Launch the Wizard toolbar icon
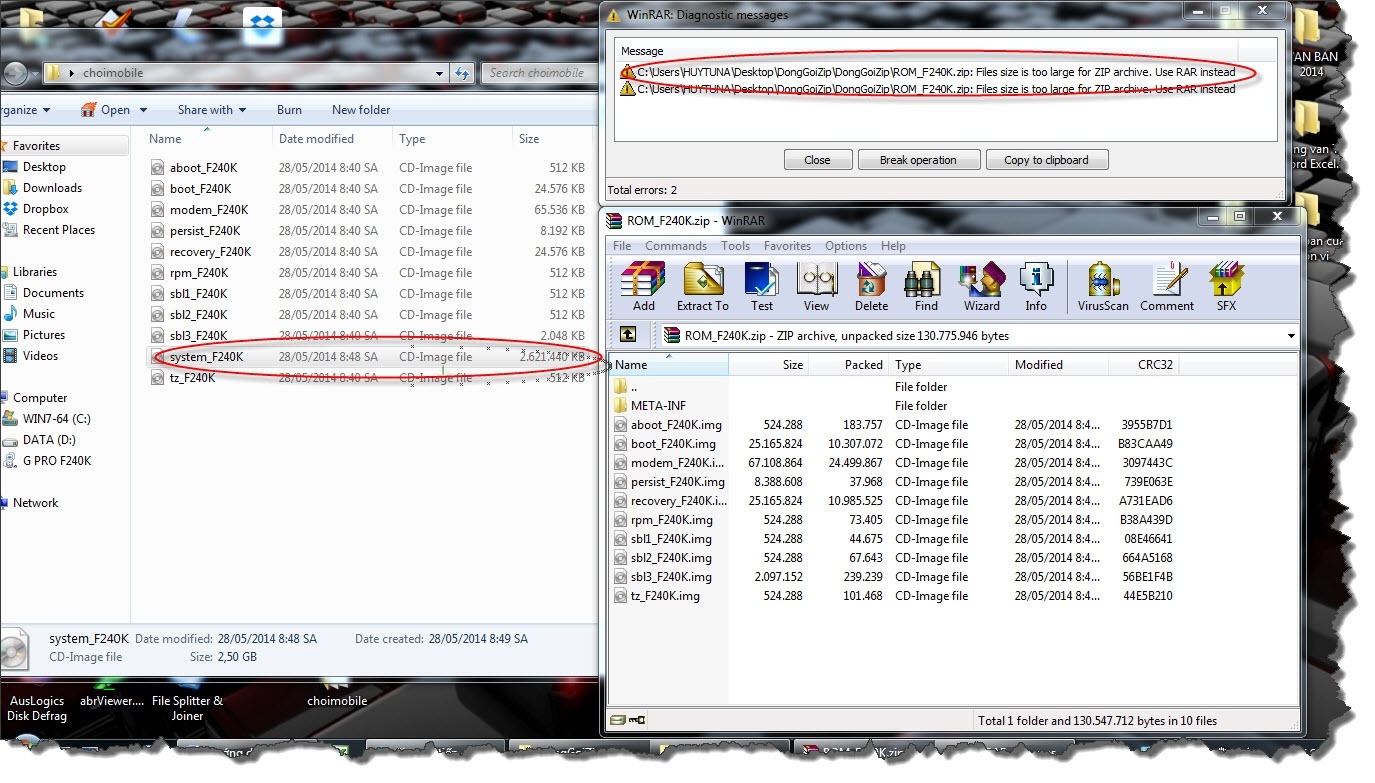The height and width of the screenshot is (783, 1375). click(981, 287)
